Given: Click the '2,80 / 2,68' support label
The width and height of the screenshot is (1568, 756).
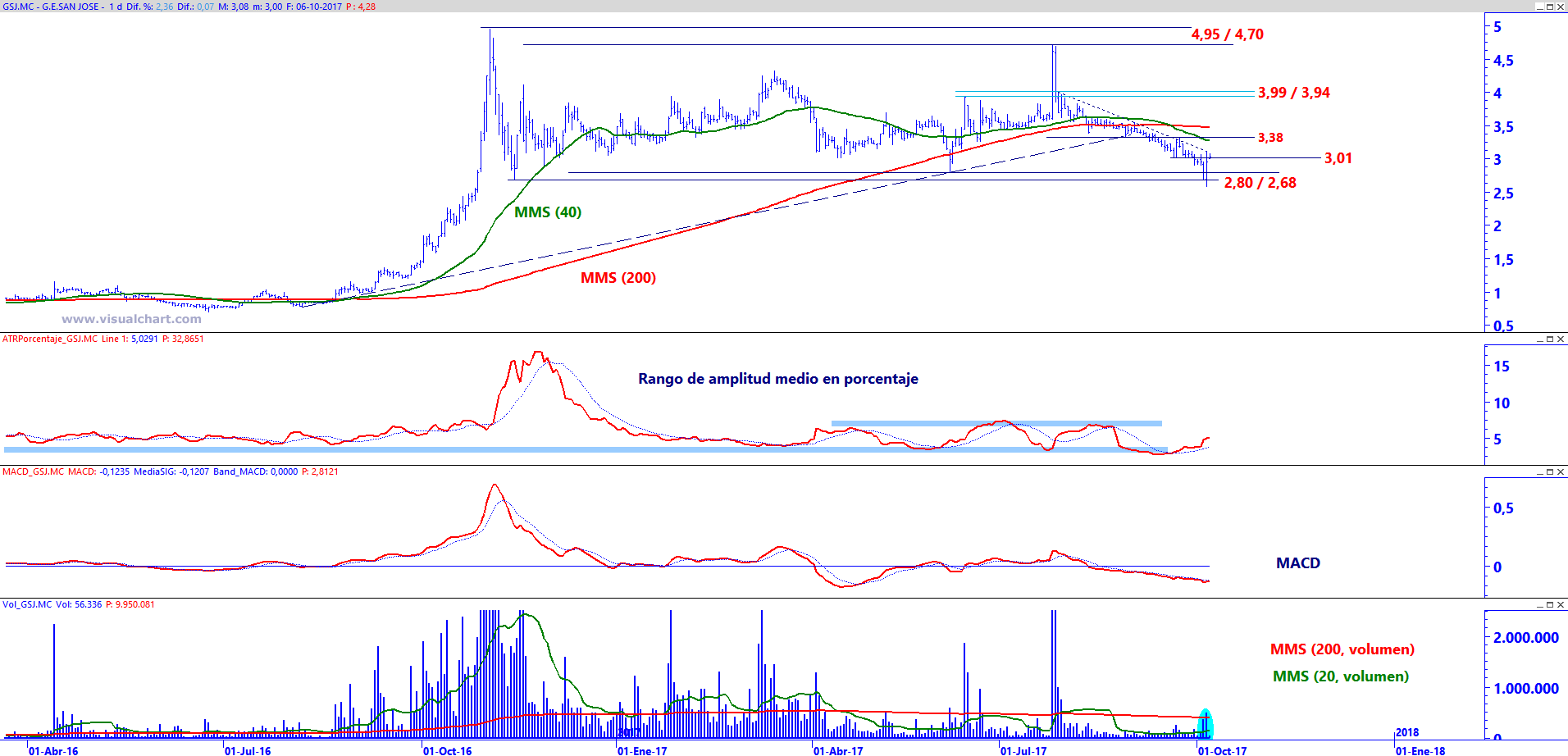Looking at the screenshot, I should (x=1260, y=183).
